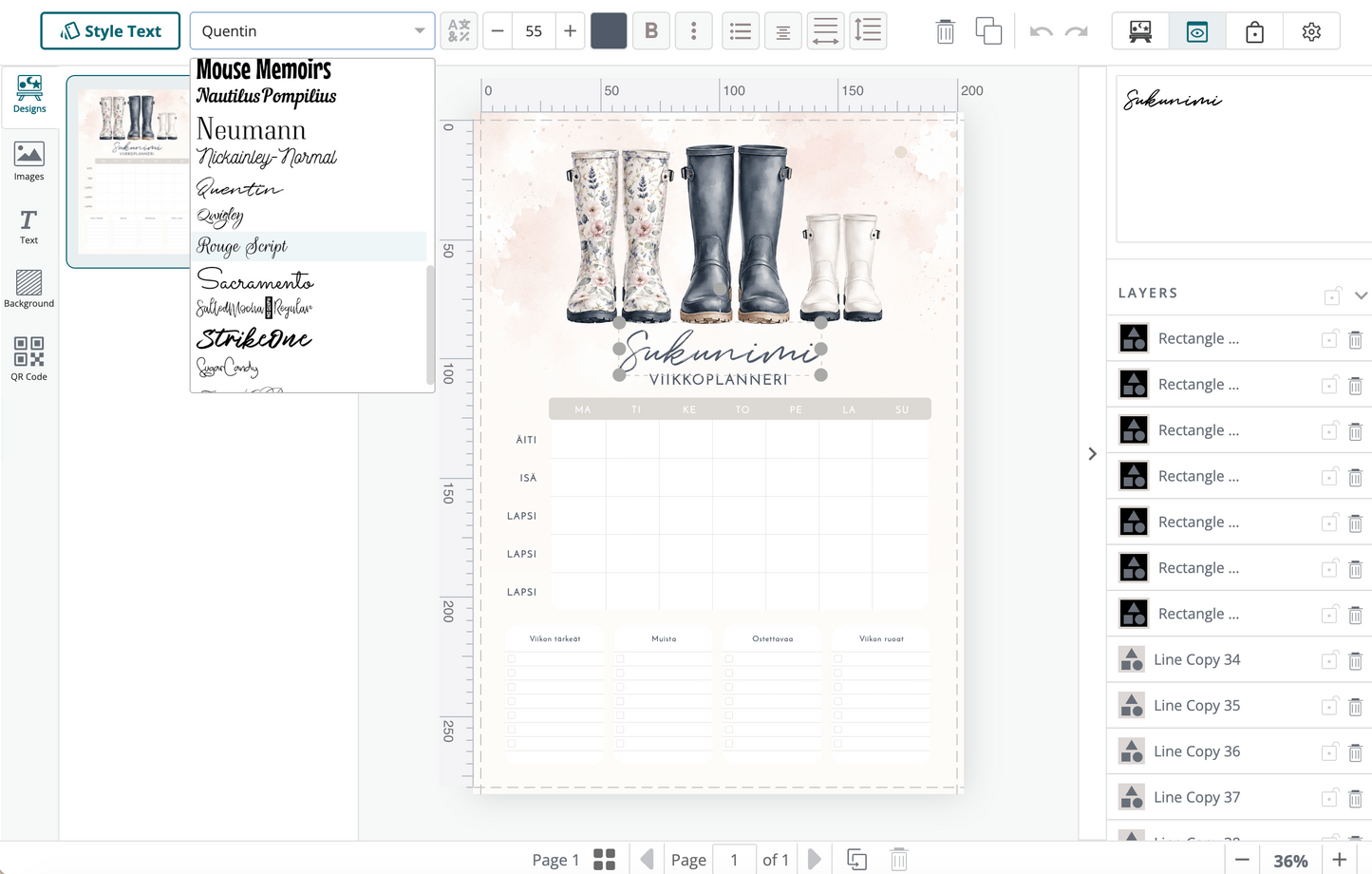Viewport: 1372px width, 874px height.
Task: Toggle bold text formatting
Action: pos(651,30)
